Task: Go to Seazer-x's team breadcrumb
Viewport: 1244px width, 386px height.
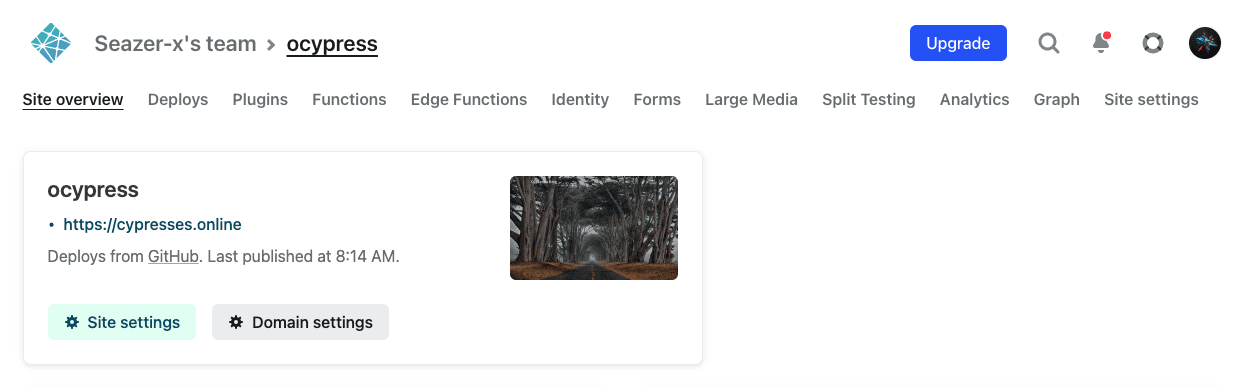Action: [175, 44]
